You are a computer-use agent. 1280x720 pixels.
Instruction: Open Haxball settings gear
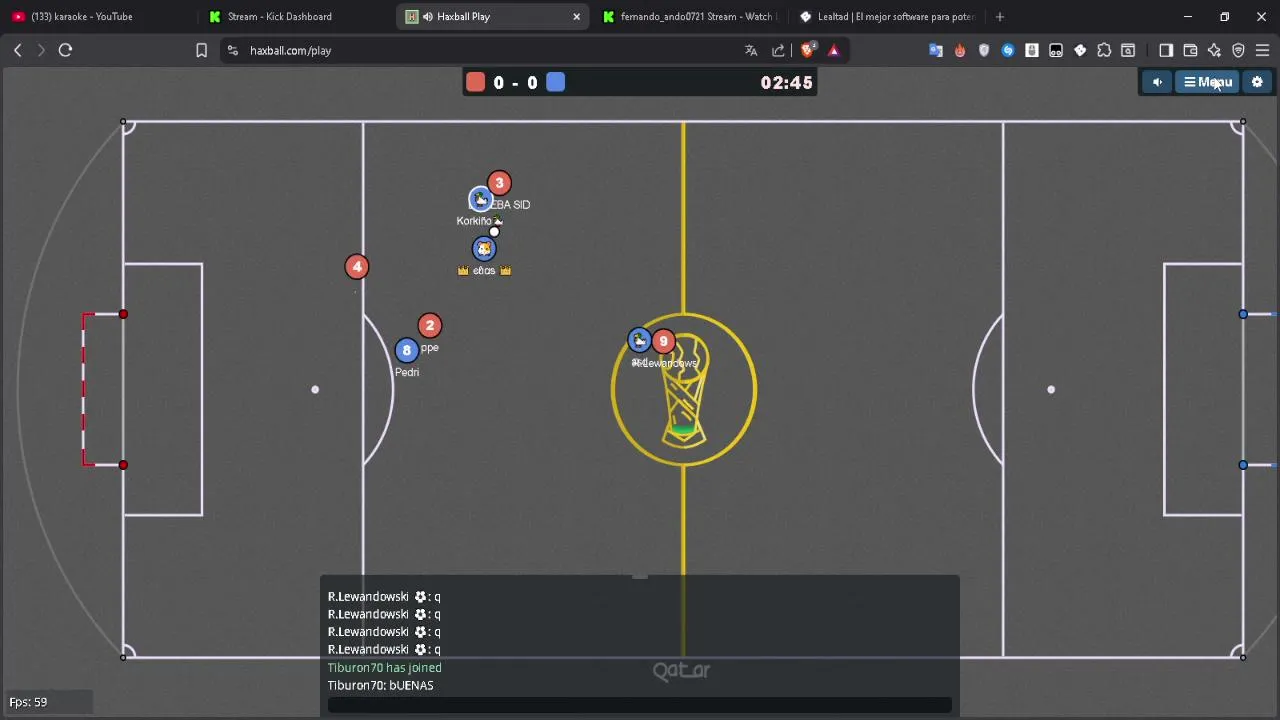coord(1257,82)
